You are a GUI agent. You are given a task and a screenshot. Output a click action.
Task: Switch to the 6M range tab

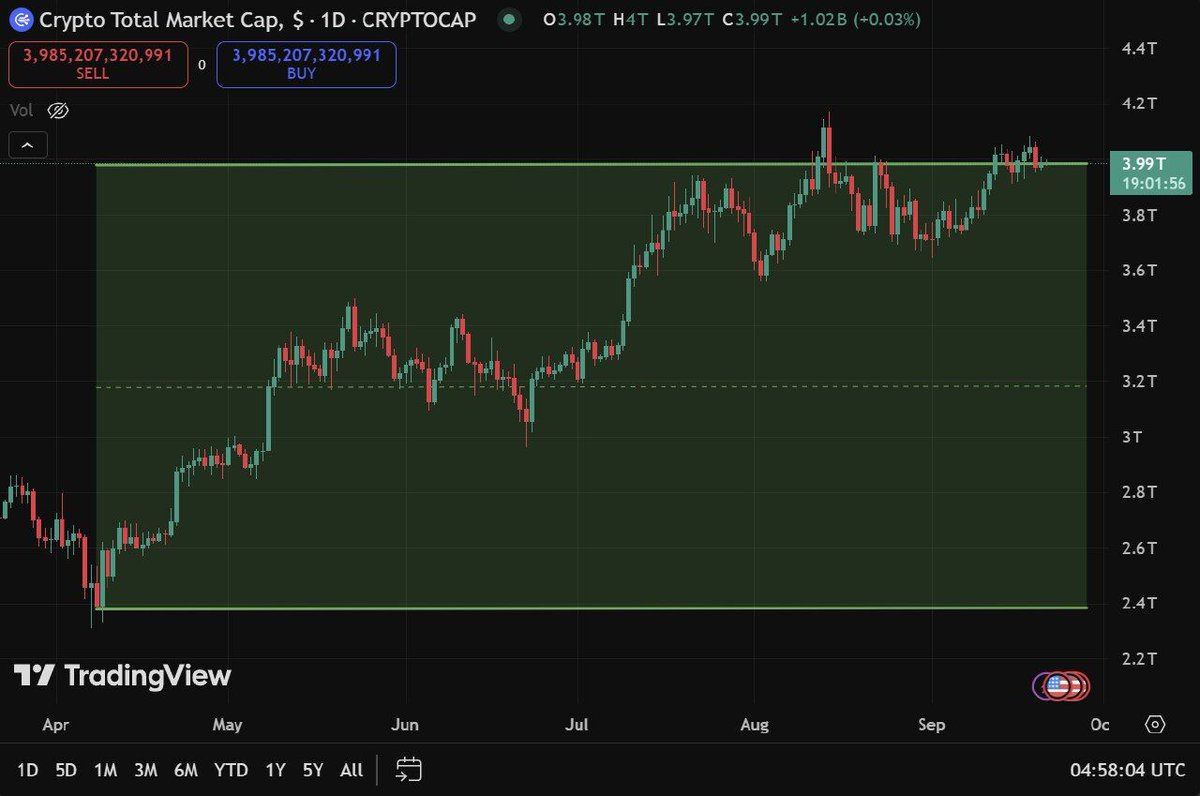[x=185, y=770]
